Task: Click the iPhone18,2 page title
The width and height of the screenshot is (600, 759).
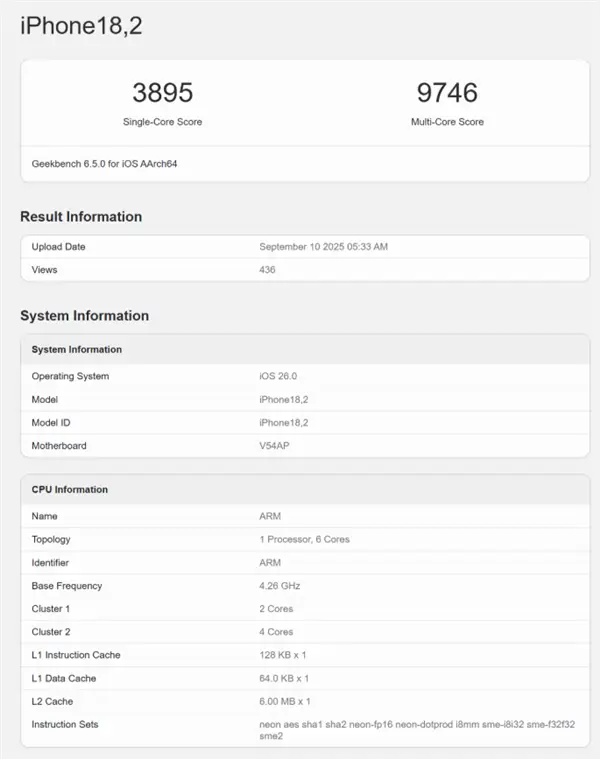Action: point(81,26)
